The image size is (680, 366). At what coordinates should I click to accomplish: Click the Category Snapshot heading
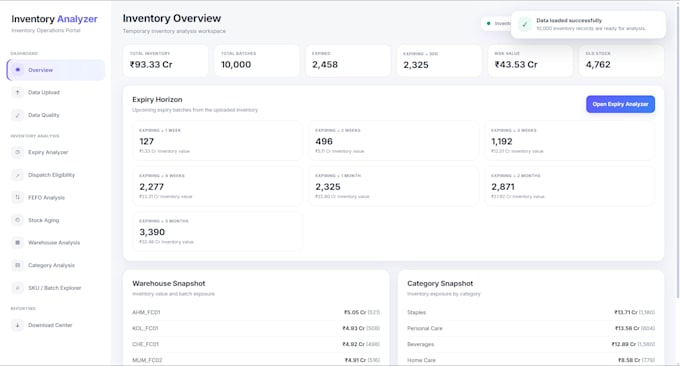[x=440, y=283]
